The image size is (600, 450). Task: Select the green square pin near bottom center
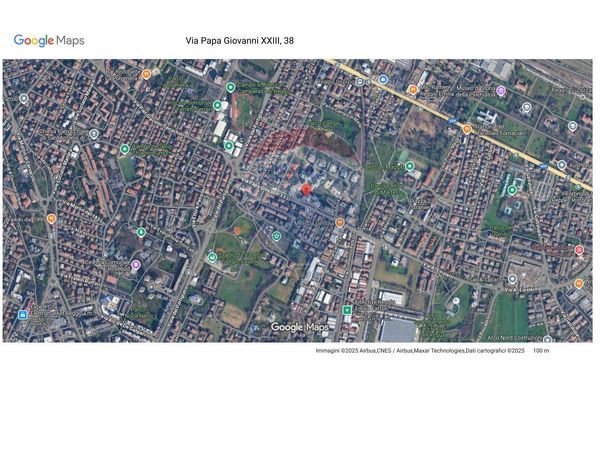[x=347, y=310]
